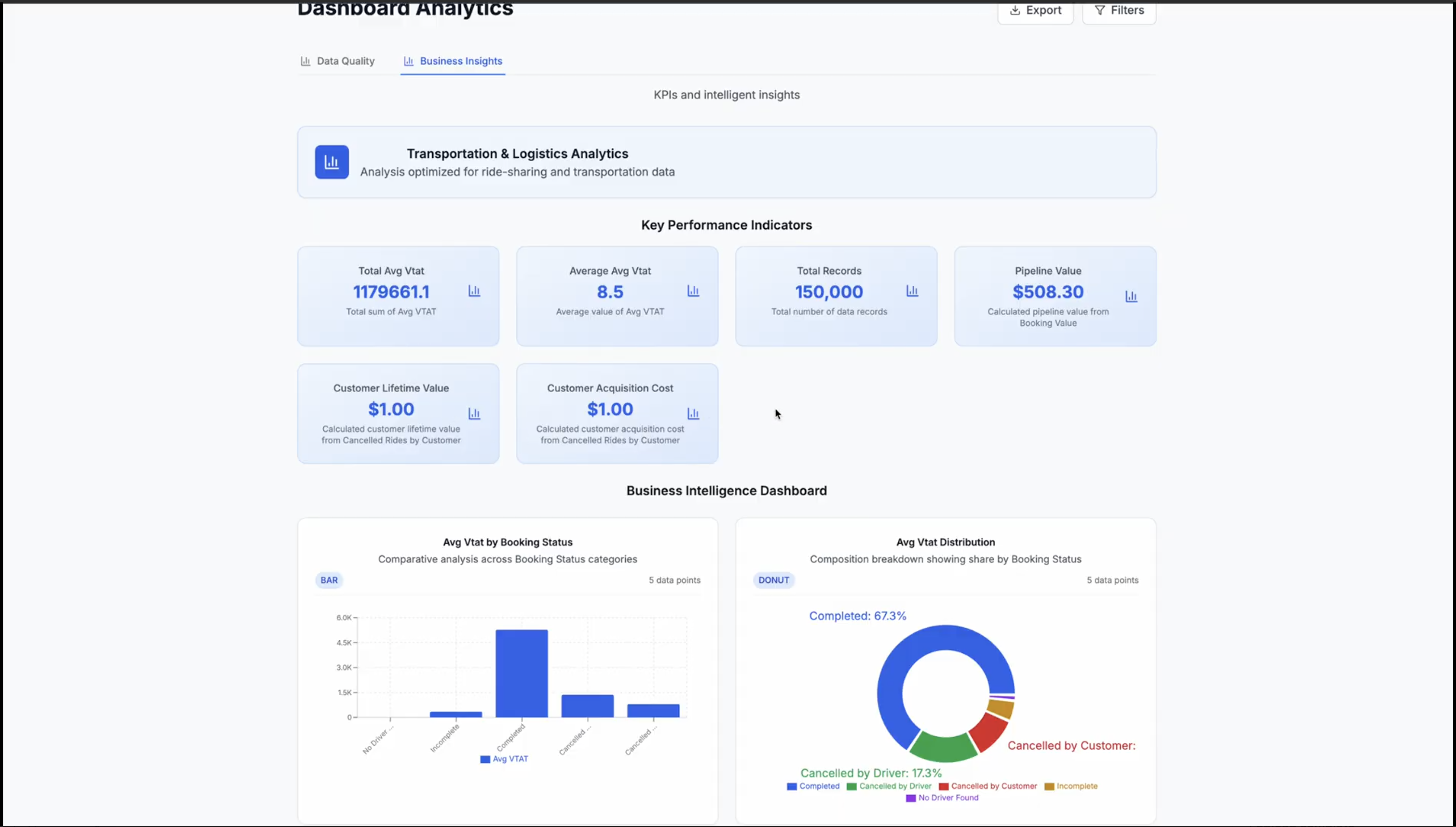Click the Cancelled by Driver green legend swatch
Screen dimensions: 1456x827
(851, 787)
